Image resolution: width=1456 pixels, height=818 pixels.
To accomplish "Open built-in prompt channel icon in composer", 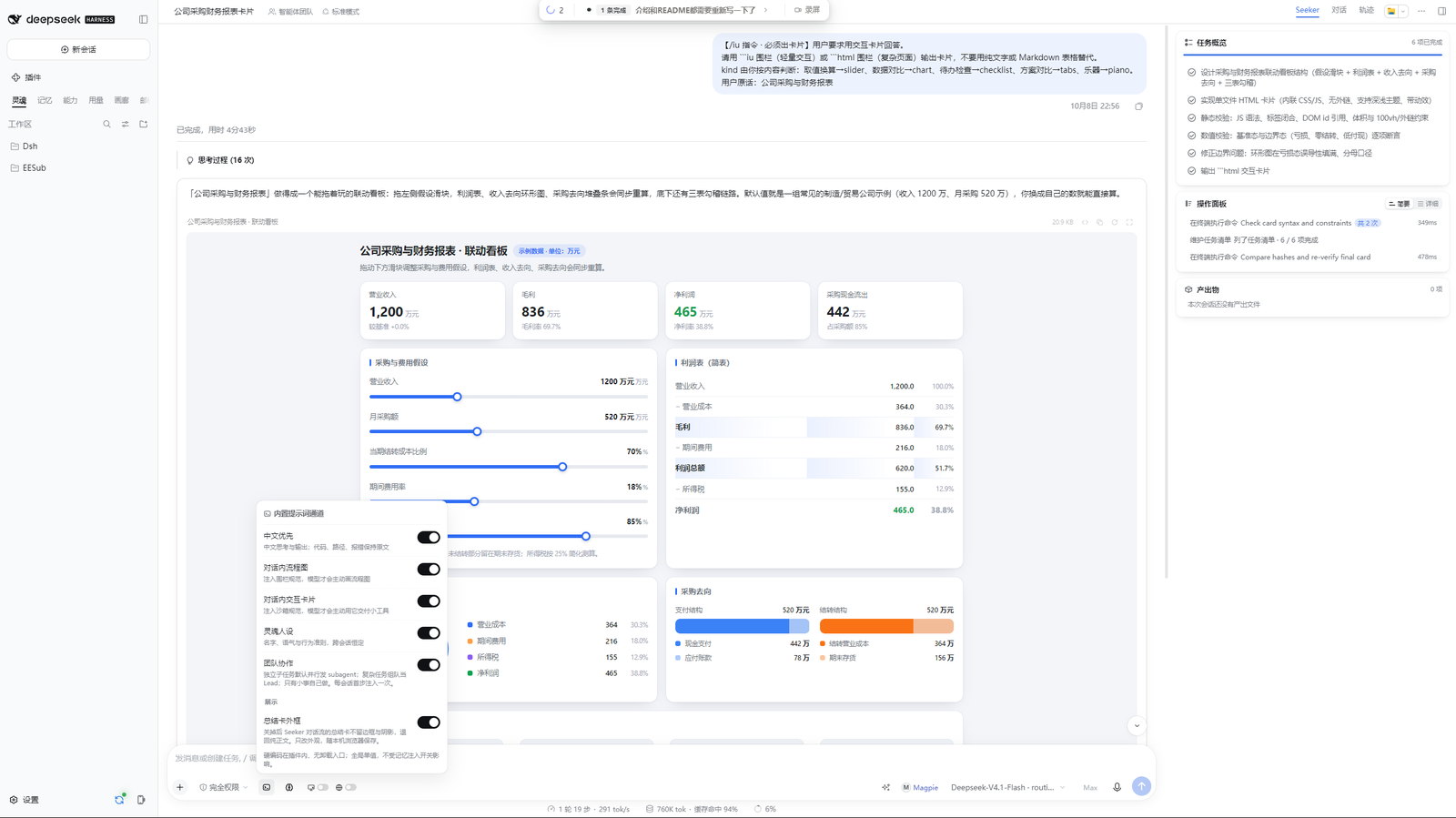I will point(267,787).
